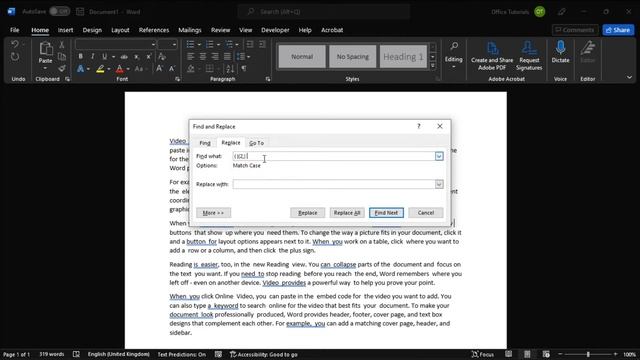The width and height of the screenshot is (640, 360).
Task: Align text right
Action: [x=215, y=56]
